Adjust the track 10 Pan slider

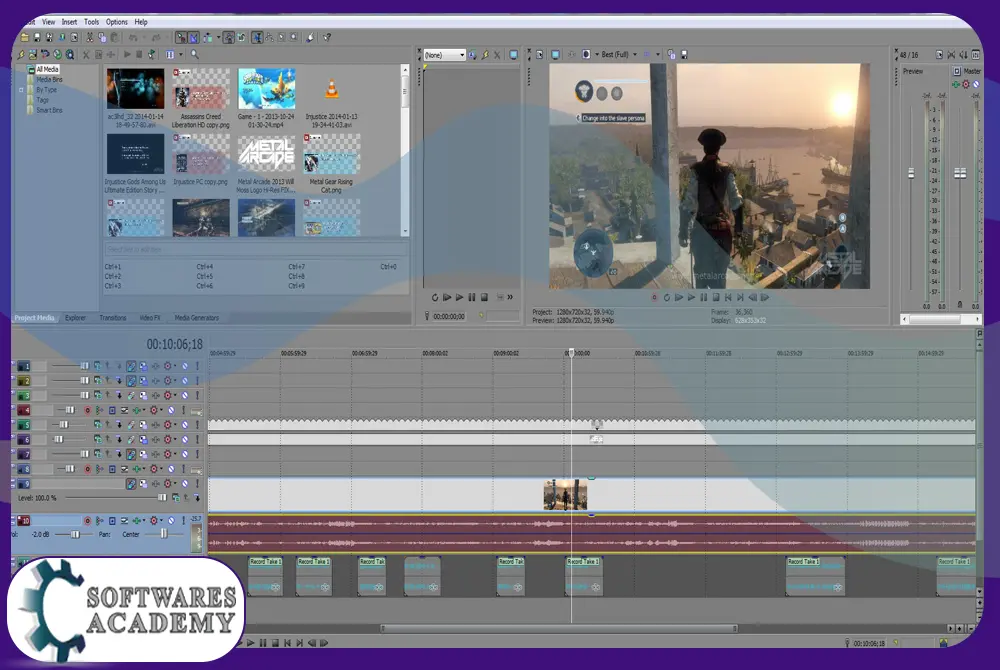pos(164,534)
